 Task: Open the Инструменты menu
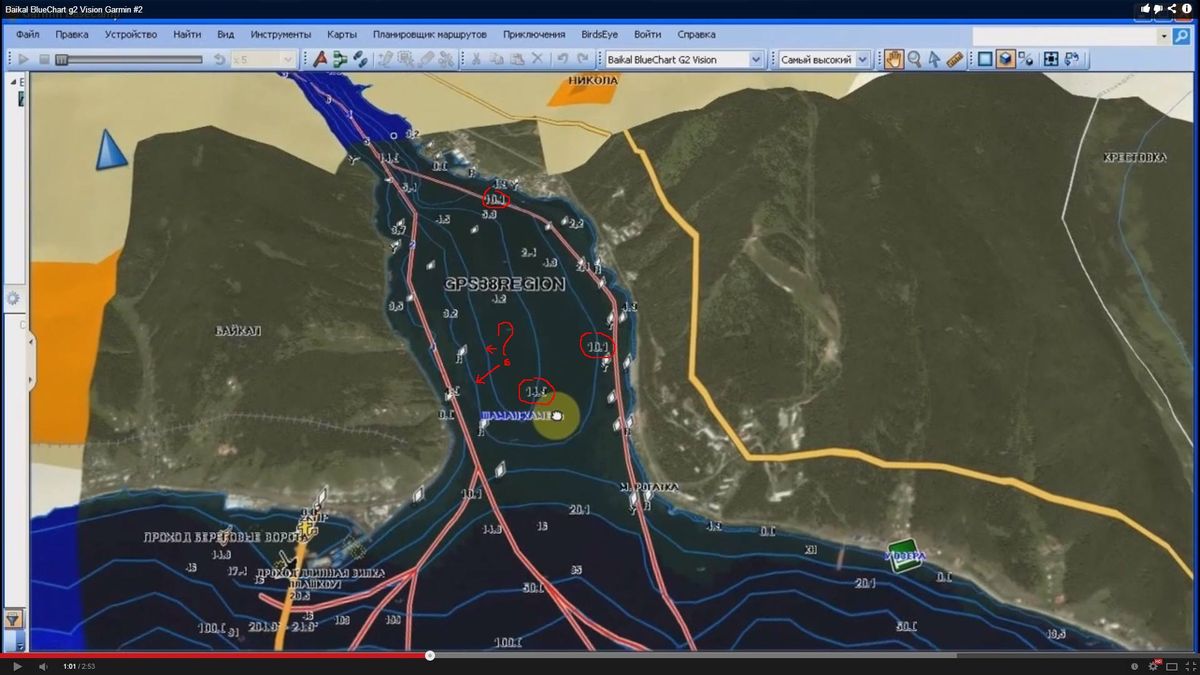tap(281, 34)
